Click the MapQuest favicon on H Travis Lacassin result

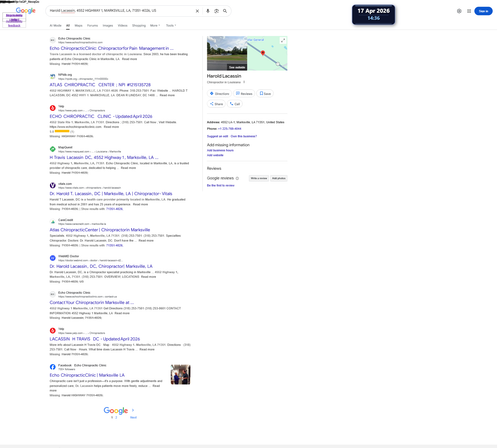pyautogui.click(x=53, y=149)
